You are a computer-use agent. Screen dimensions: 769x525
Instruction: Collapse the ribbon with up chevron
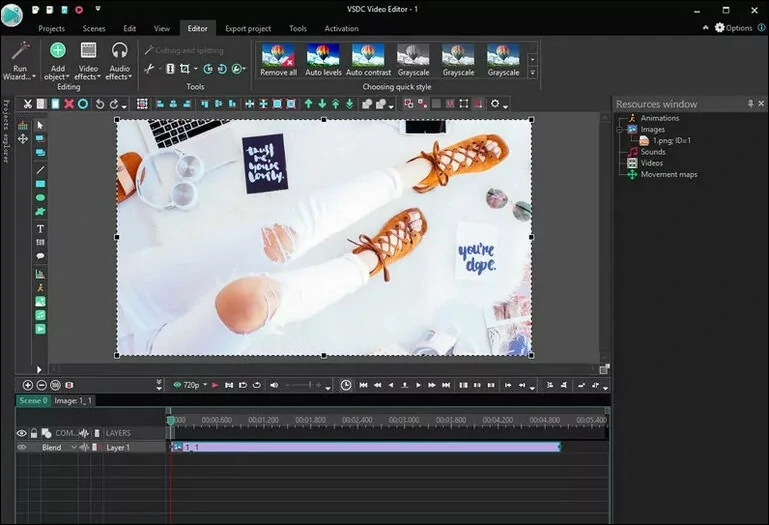[705, 28]
